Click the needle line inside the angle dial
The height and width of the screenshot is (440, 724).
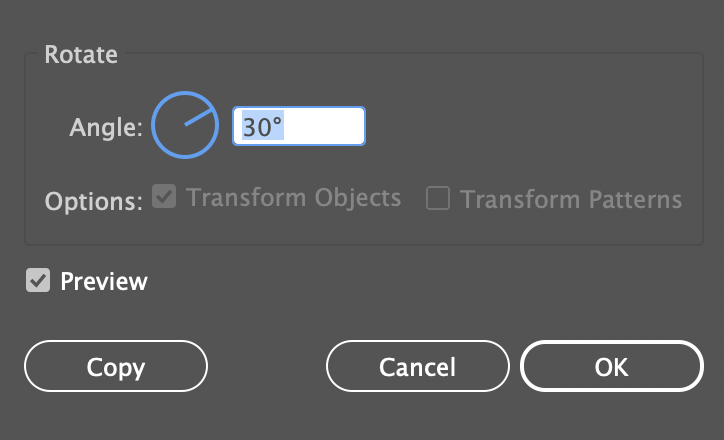point(201,117)
